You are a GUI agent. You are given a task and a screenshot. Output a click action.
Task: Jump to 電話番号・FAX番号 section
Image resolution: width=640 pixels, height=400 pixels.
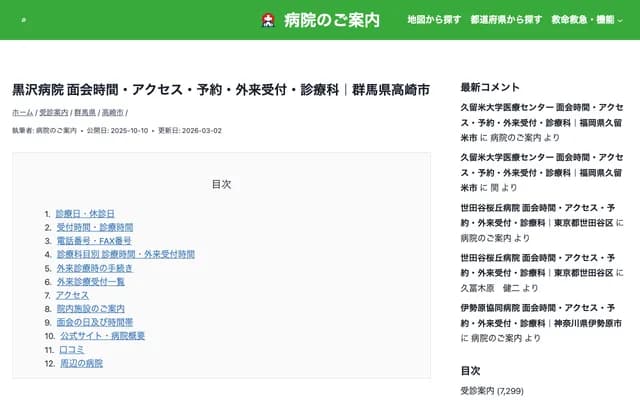click(94, 241)
